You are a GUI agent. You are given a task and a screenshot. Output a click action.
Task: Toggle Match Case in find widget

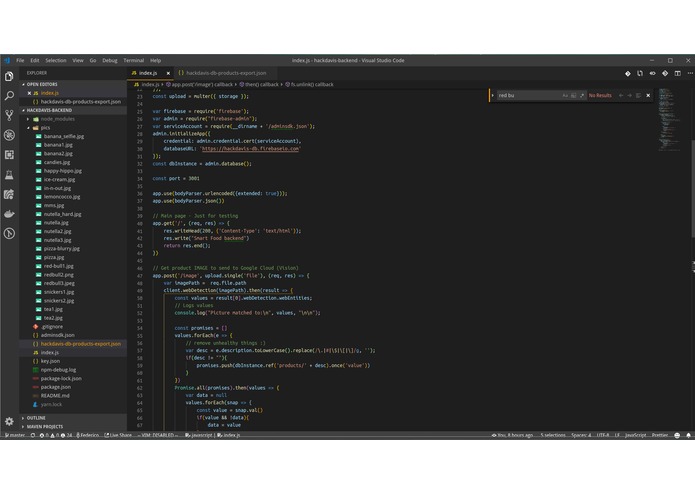tap(565, 95)
